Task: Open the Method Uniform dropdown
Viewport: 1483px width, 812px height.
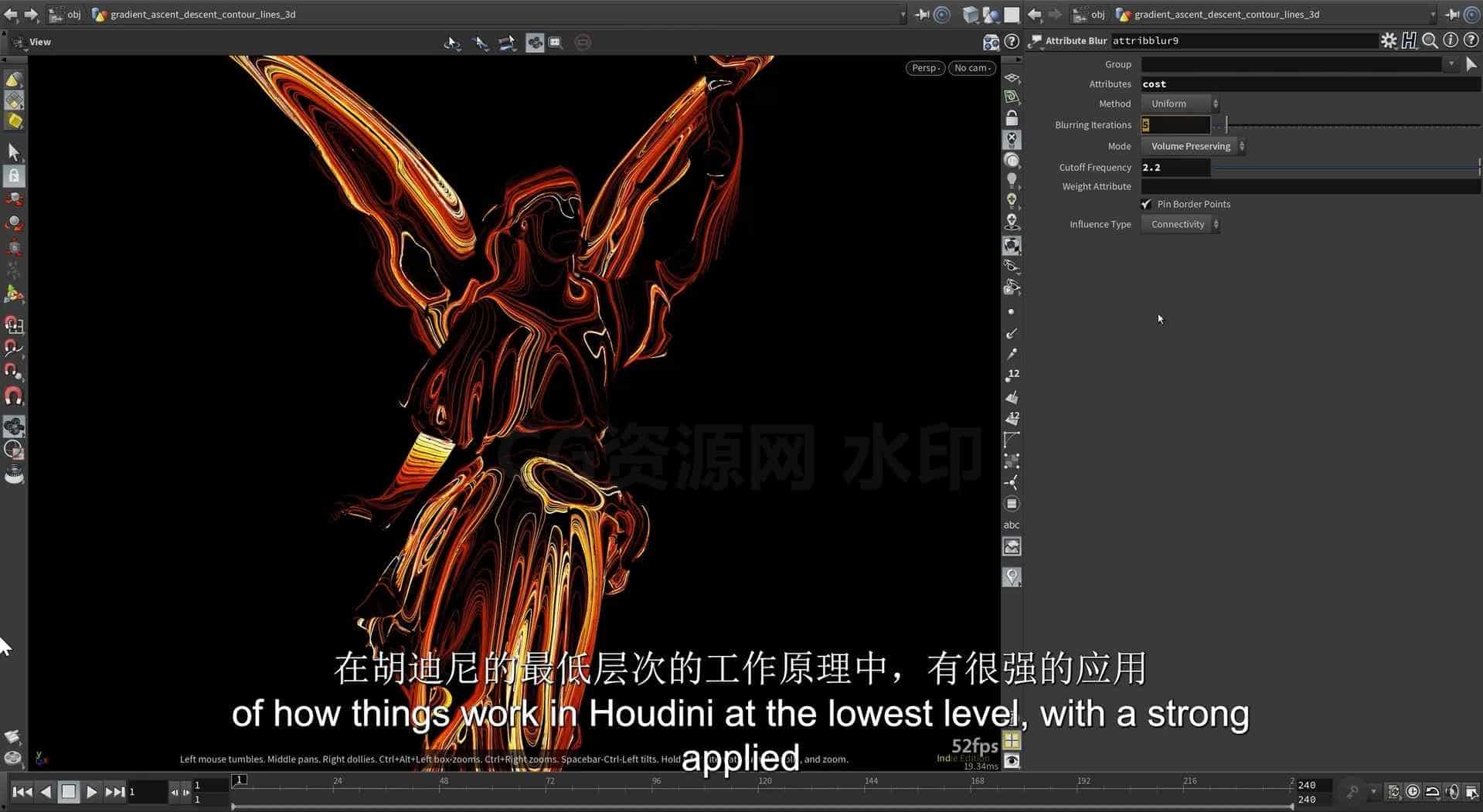Action: [x=1180, y=104]
